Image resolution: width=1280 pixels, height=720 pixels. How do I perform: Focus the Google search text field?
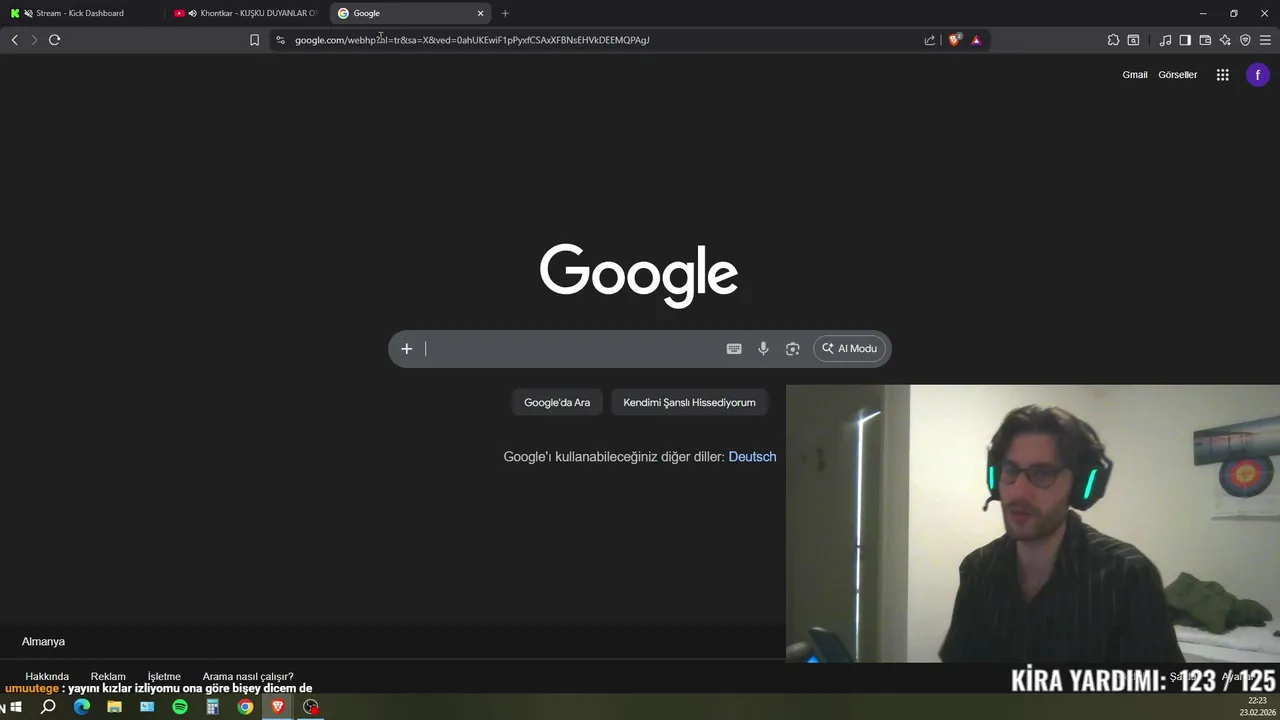point(570,349)
